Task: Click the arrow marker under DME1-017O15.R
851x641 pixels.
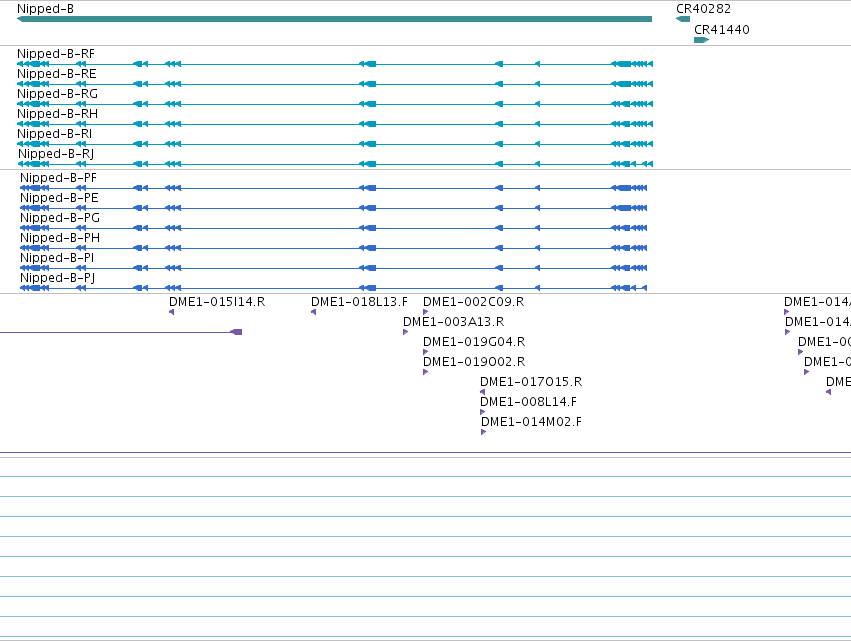Action: (482, 392)
